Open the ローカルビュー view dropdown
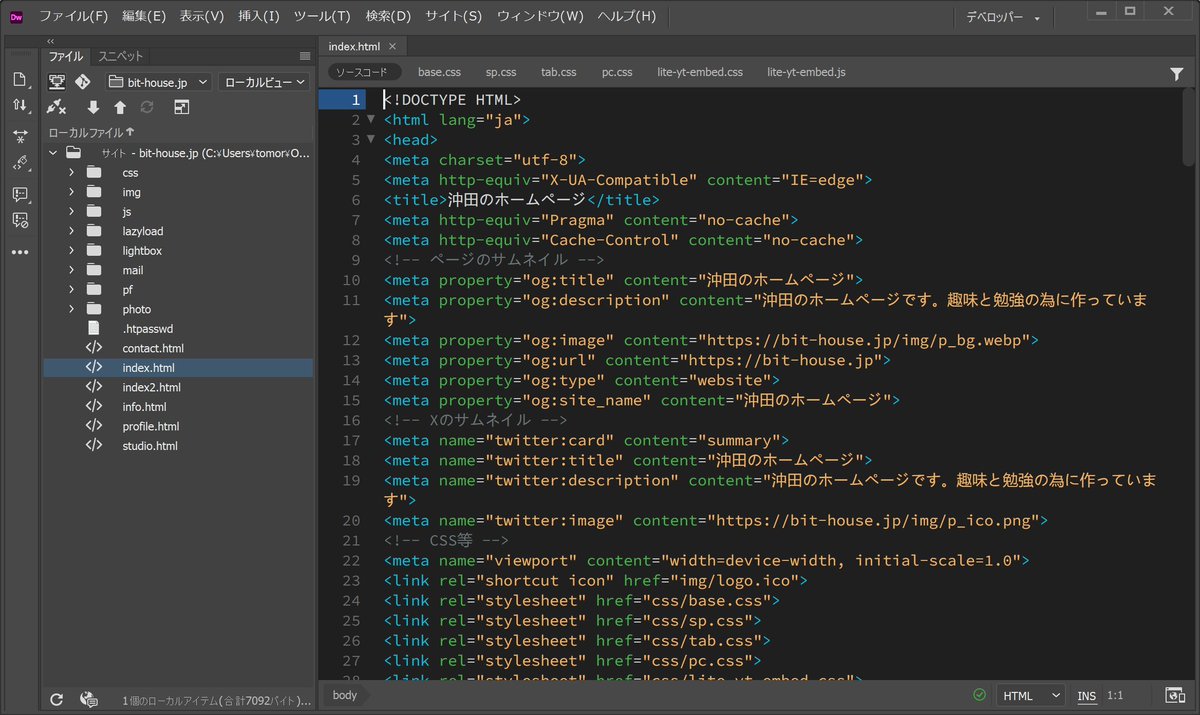Image resolution: width=1200 pixels, height=715 pixels. [x=264, y=82]
